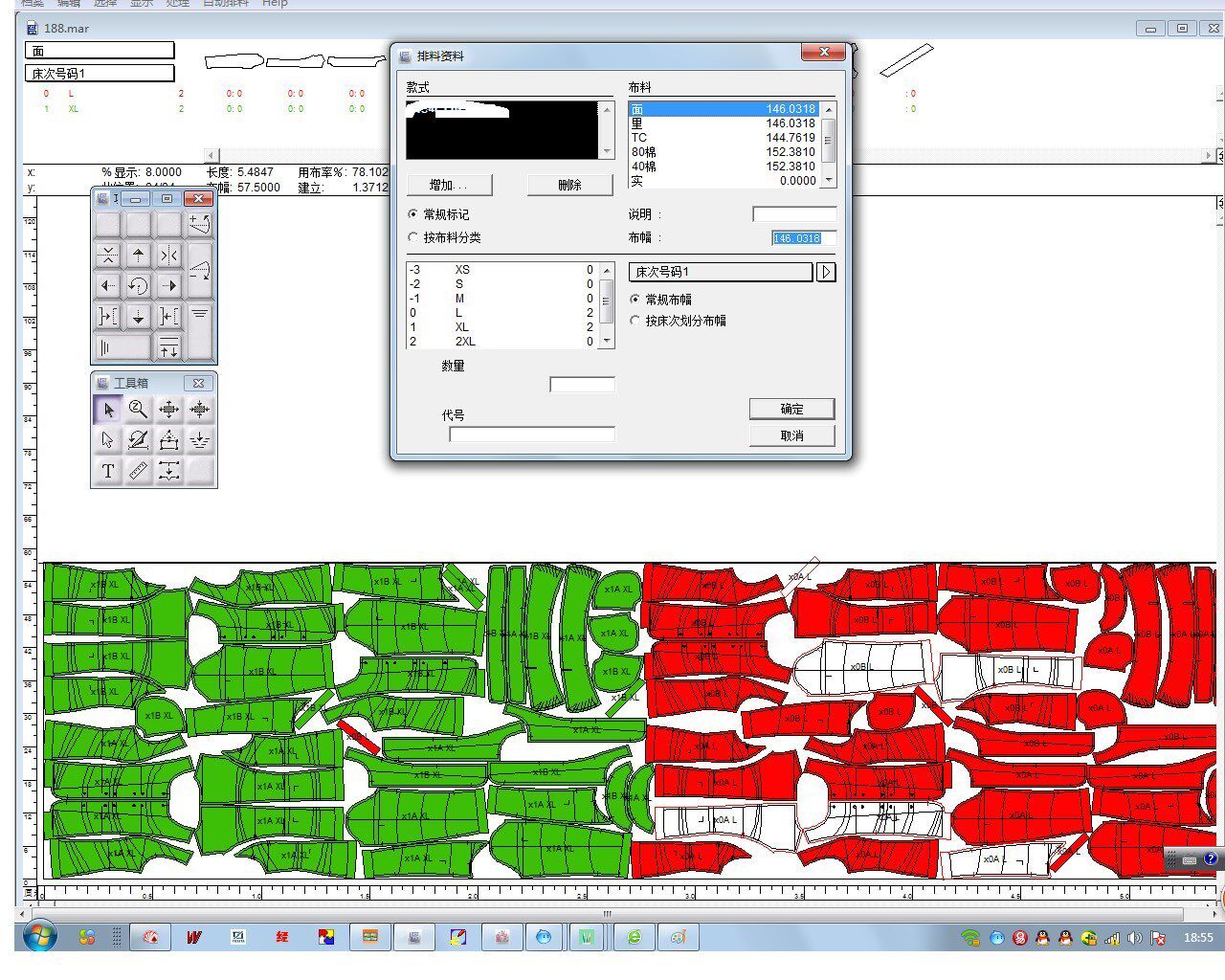The height and width of the screenshot is (980, 1225).
Task: Select the 常规布幅 radio option
Action: pos(635,300)
